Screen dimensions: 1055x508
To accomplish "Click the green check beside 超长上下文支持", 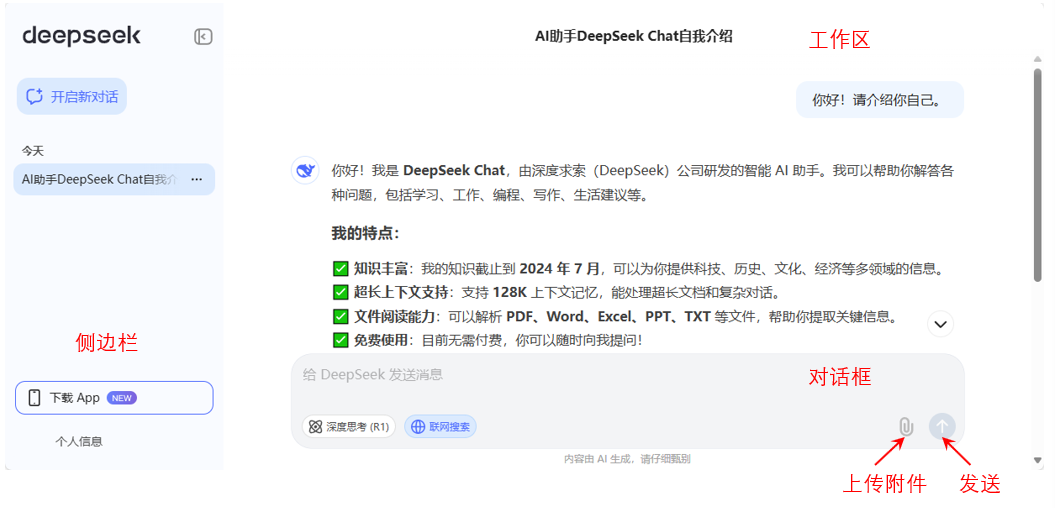I will 340,293.
